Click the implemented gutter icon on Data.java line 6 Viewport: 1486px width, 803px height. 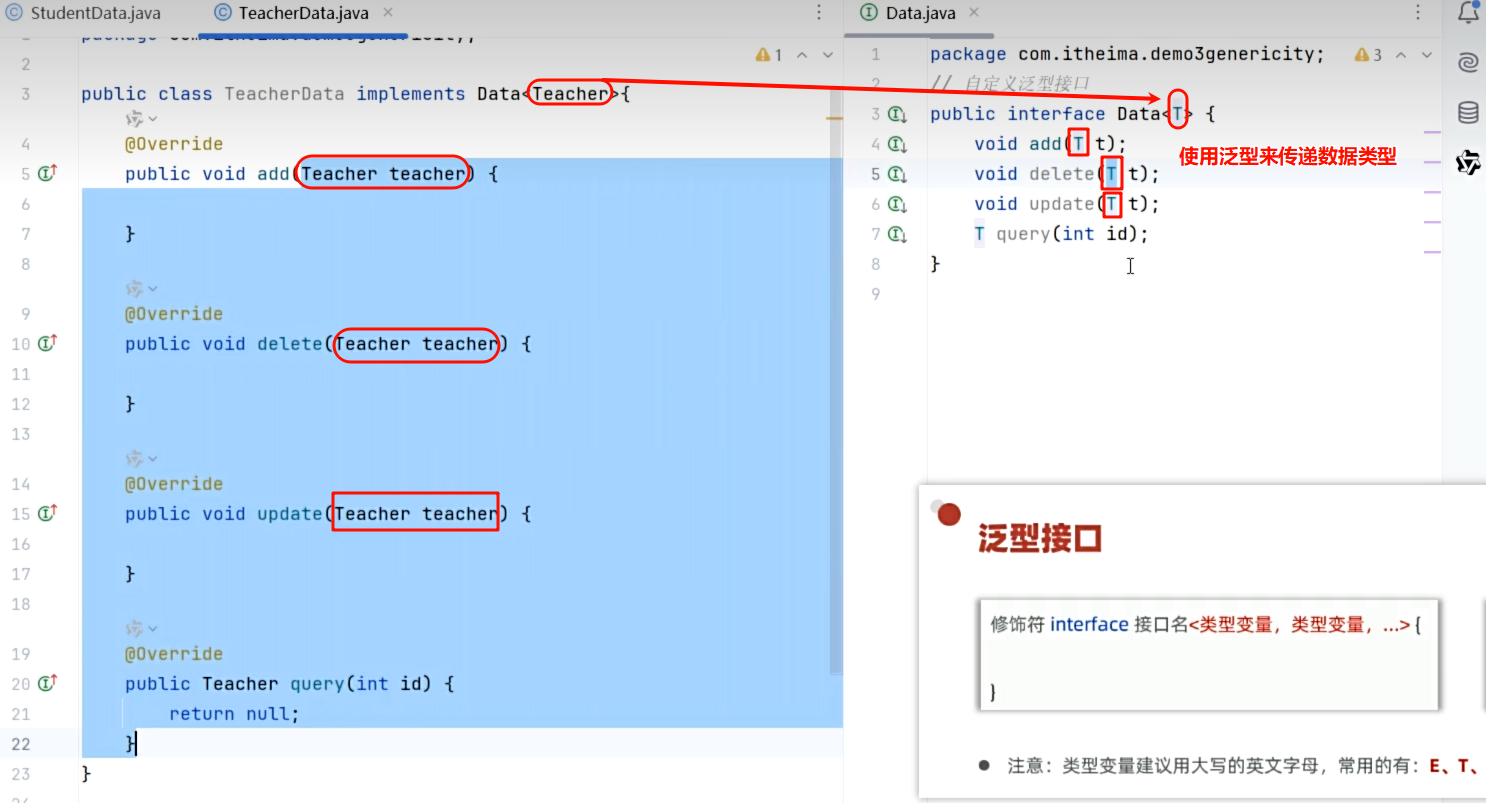pyautogui.click(x=897, y=204)
